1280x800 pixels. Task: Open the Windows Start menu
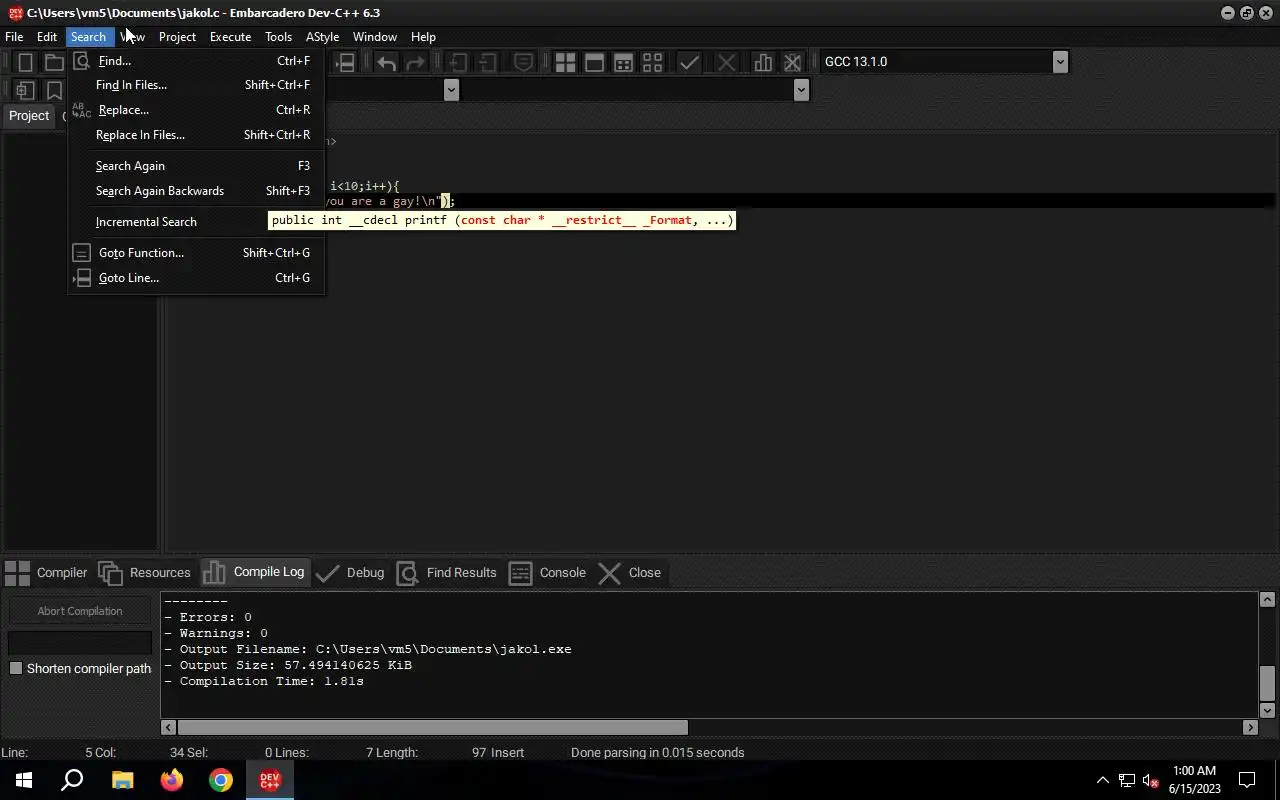tap(24, 780)
